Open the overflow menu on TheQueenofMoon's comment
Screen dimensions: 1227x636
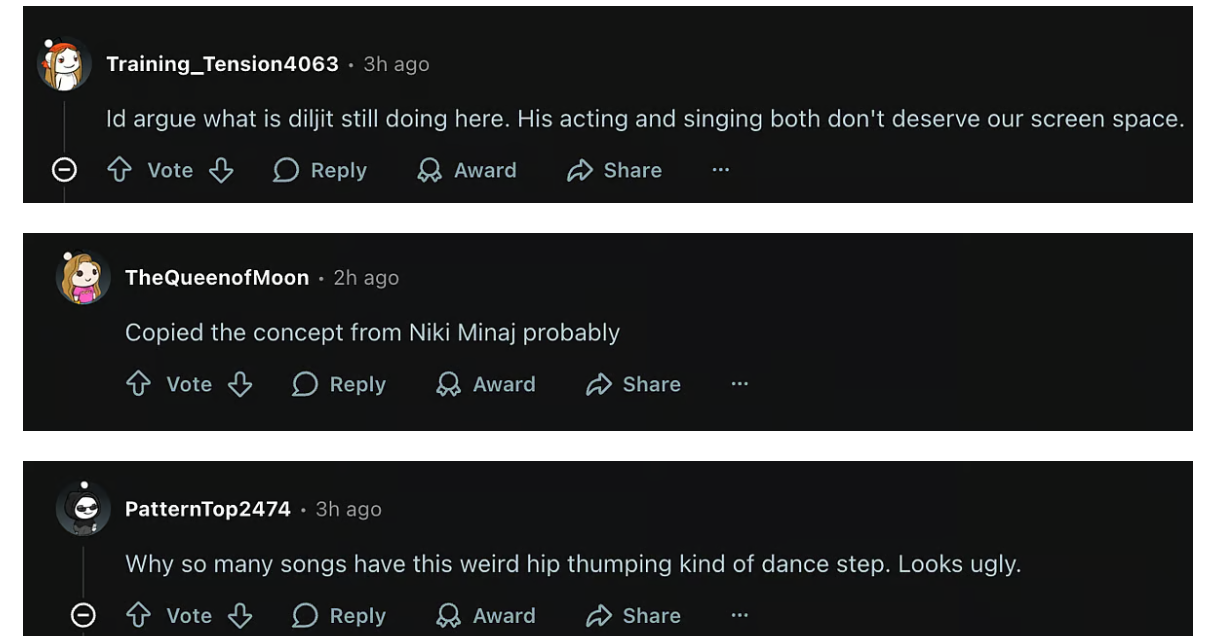(738, 384)
